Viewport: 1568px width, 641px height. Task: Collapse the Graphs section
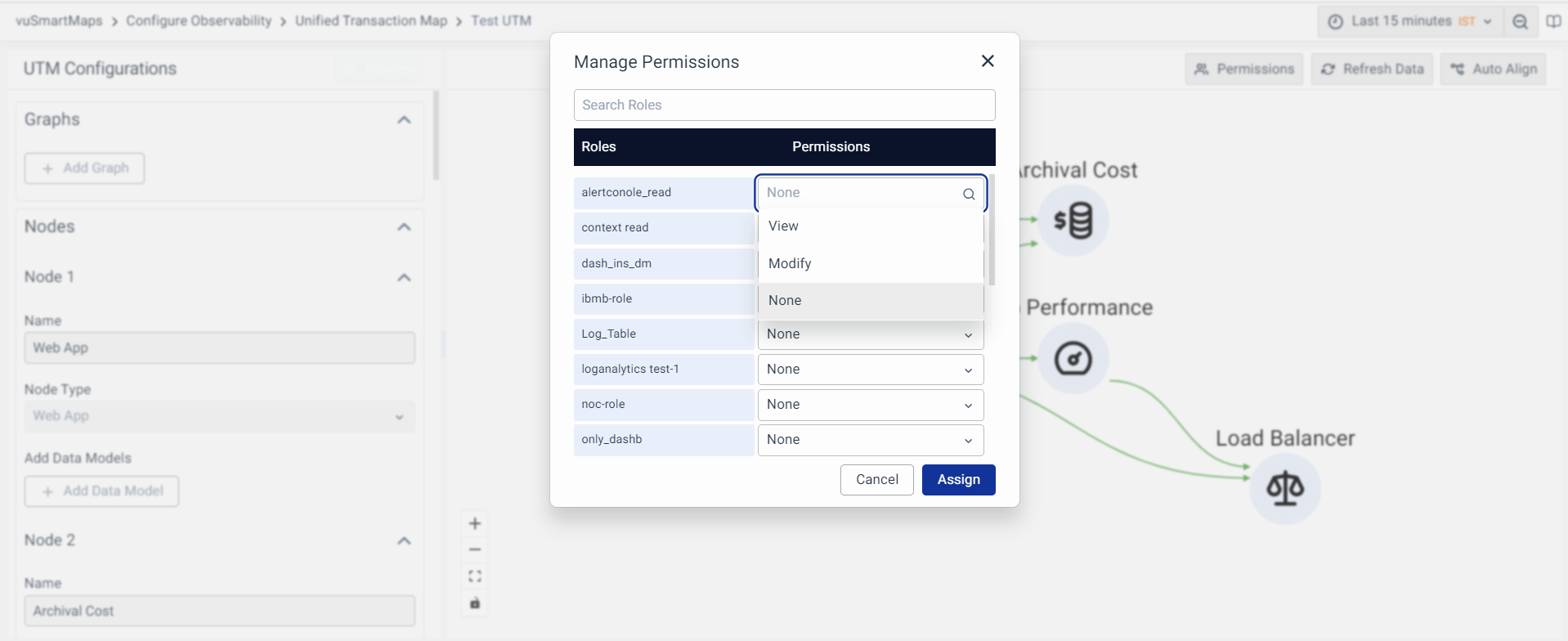point(404,120)
